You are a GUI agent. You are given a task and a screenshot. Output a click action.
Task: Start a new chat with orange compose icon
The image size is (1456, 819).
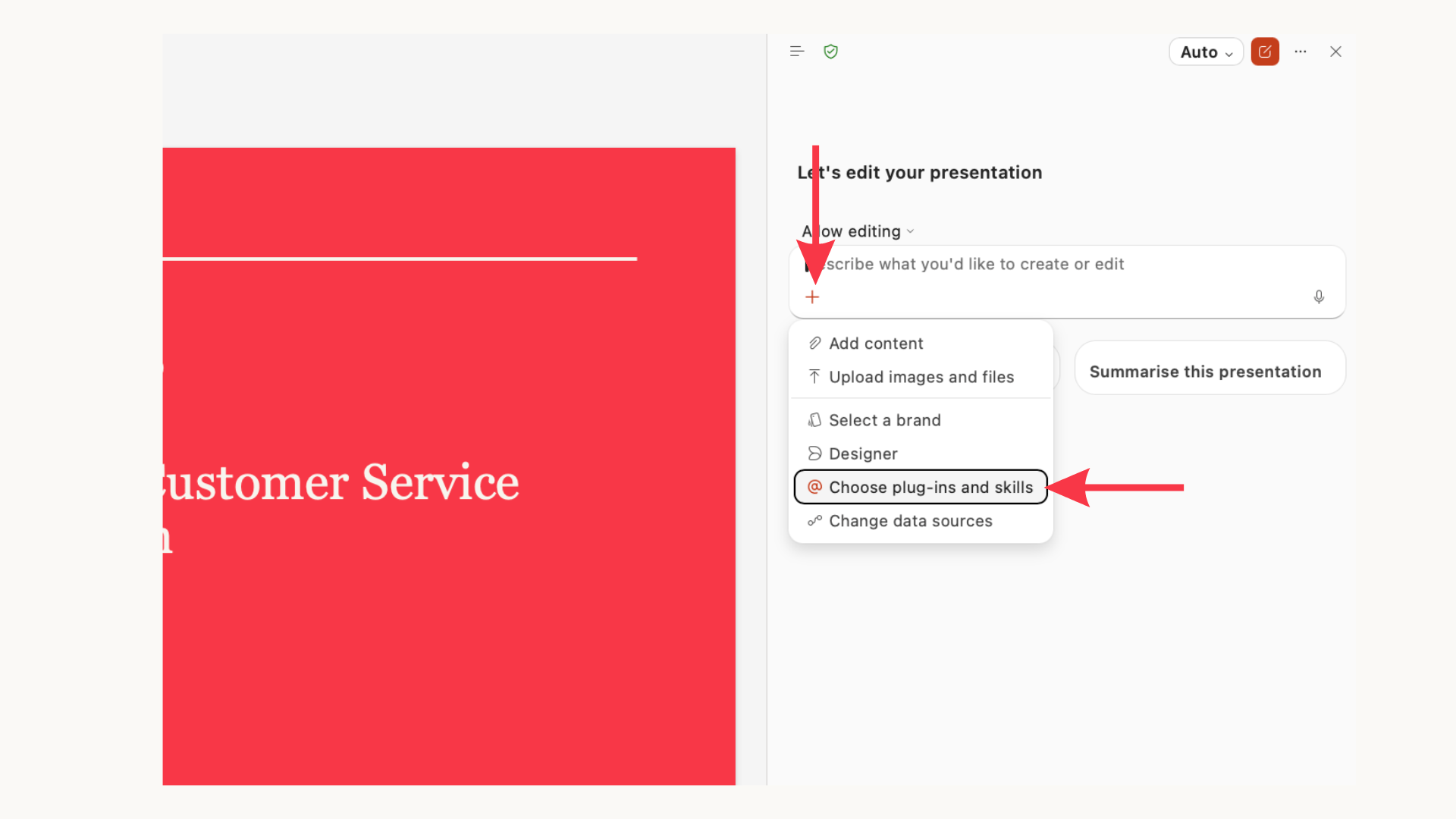pos(1265,52)
